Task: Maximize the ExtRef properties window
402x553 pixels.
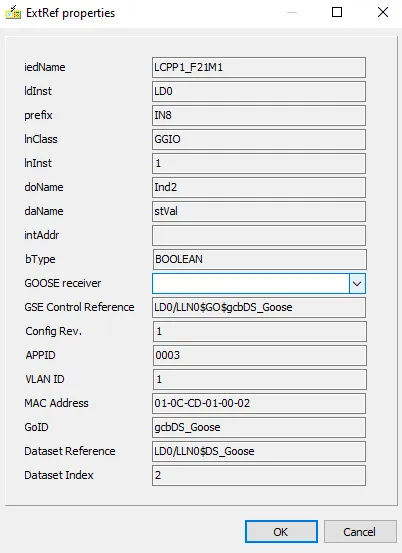Action: click(x=337, y=12)
